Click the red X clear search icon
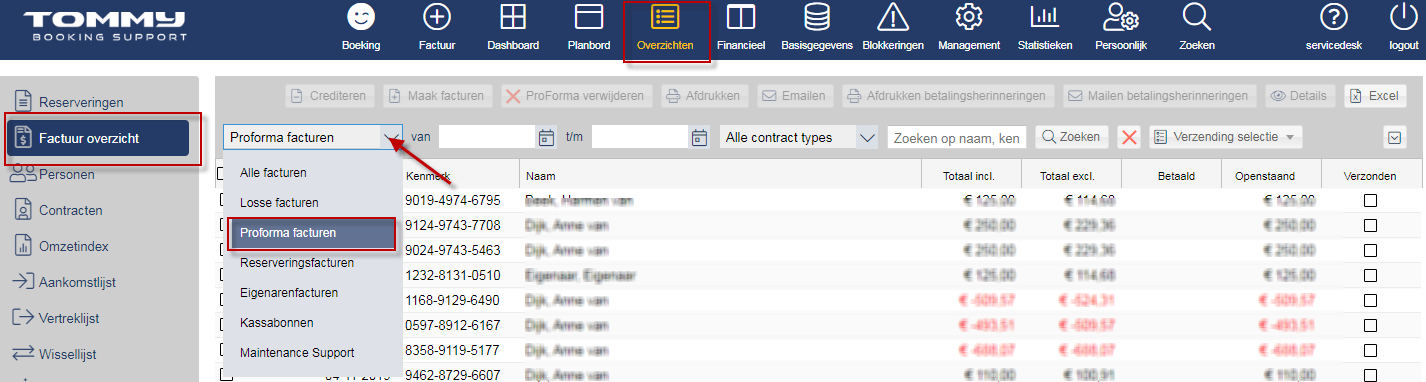The image size is (1426, 382). point(1129,137)
